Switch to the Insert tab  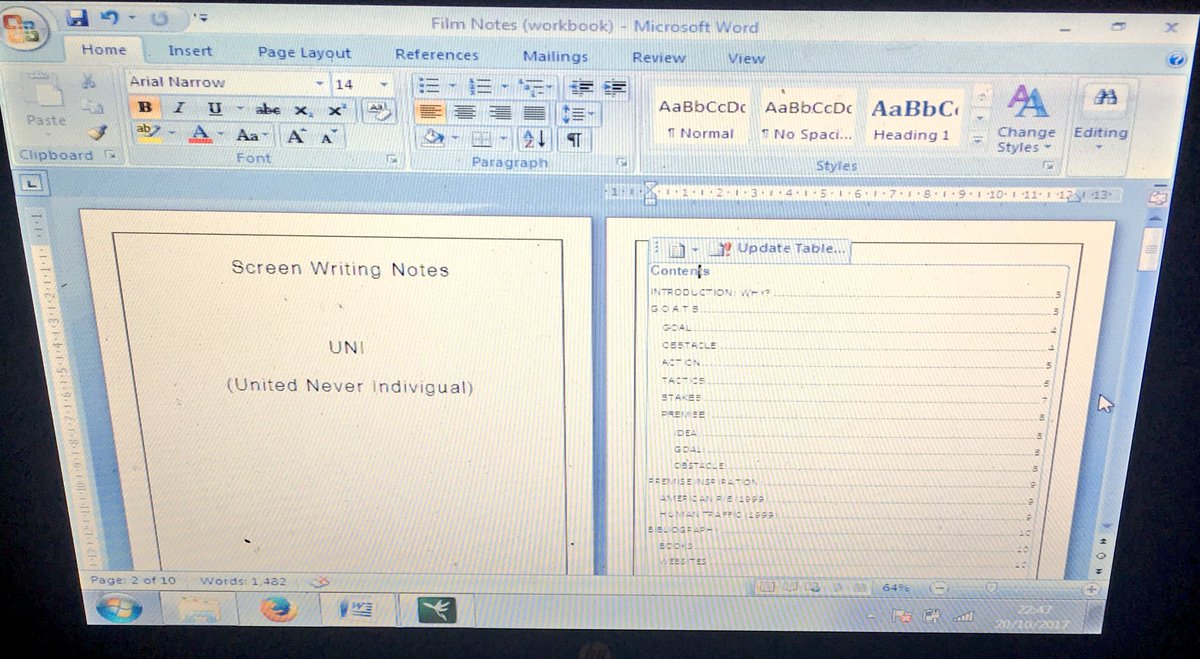click(x=190, y=50)
